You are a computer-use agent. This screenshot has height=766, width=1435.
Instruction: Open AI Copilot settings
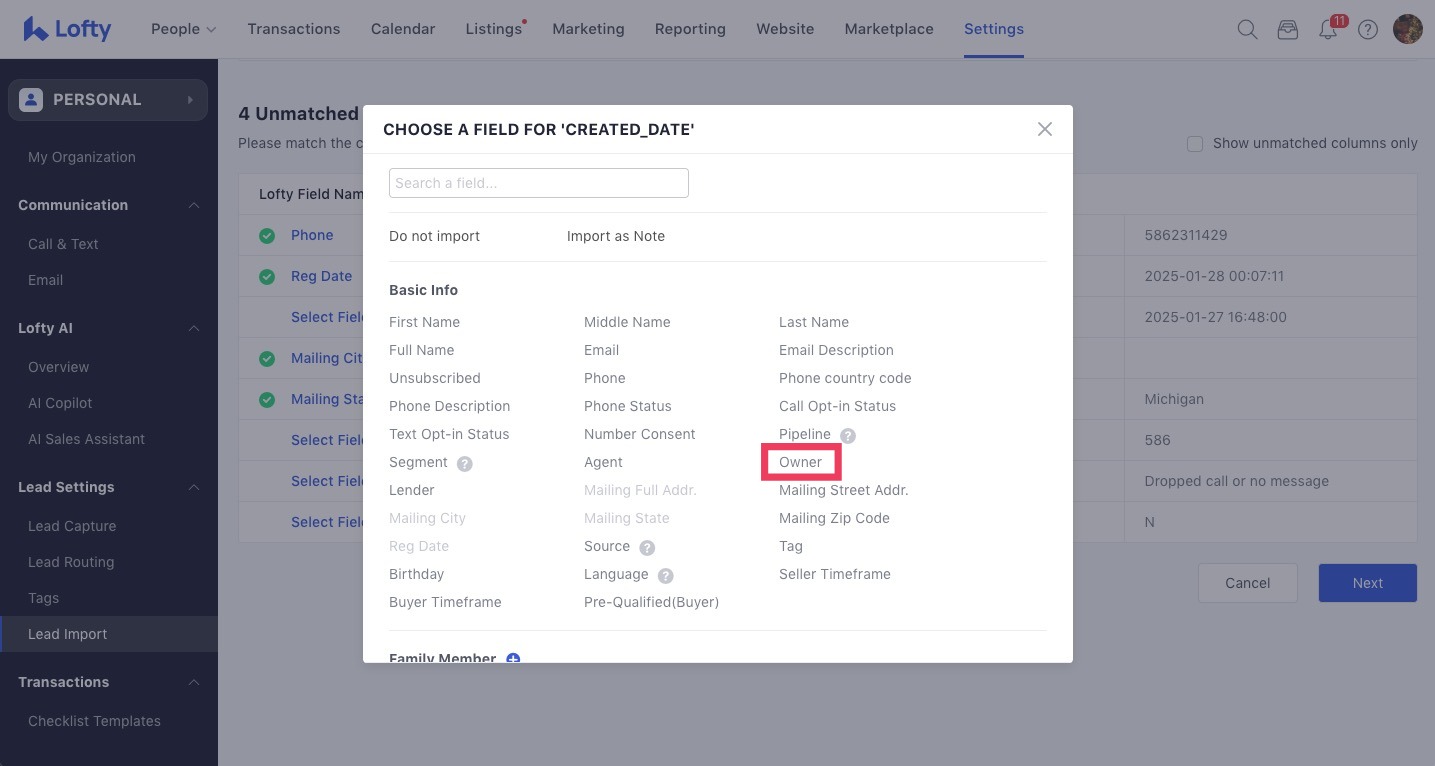click(x=60, y=403)
